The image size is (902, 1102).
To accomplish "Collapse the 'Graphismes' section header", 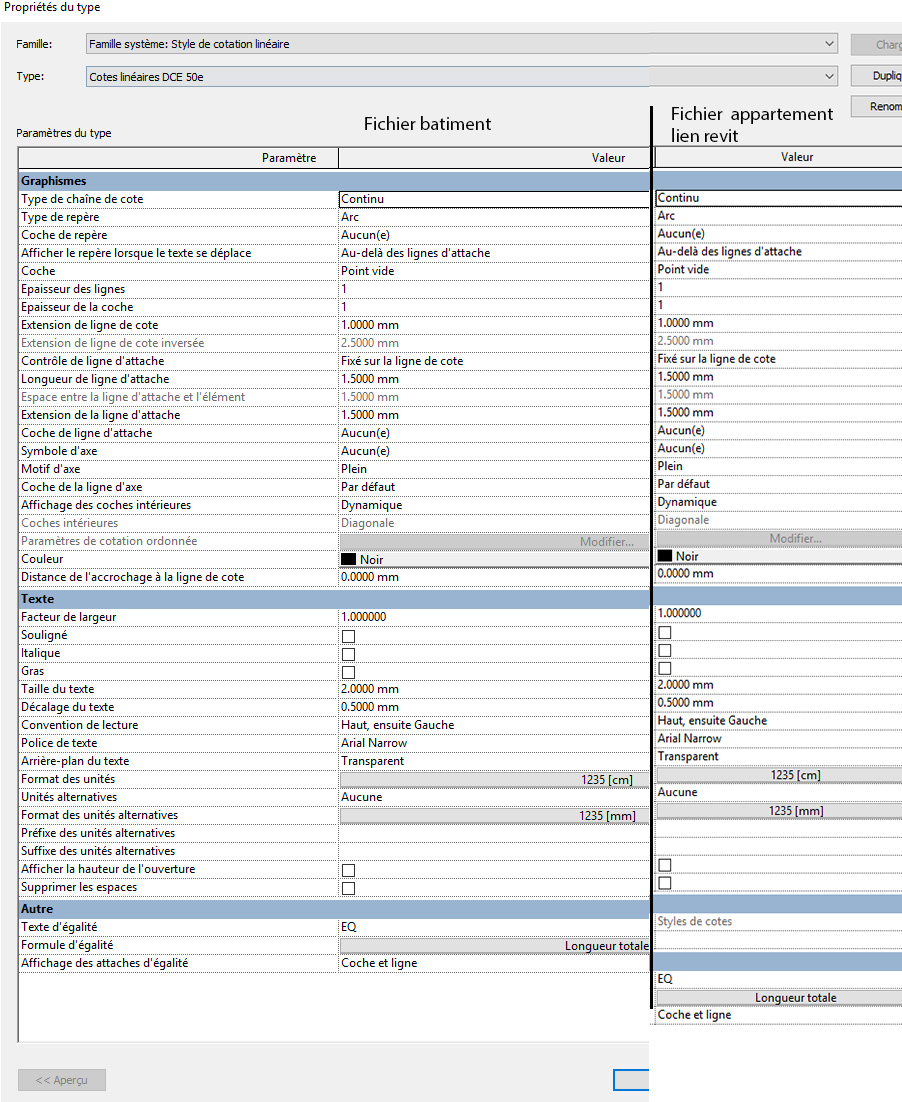I will tap(54, 181).
